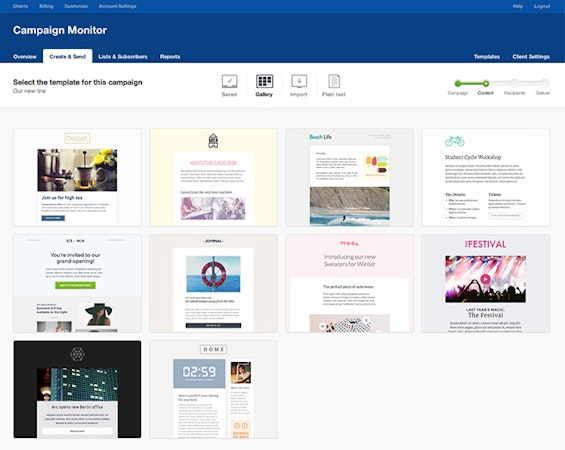Screen dimensions: 565x450
Task: Select the Festival concert template
Action: [x=486, y=284]
